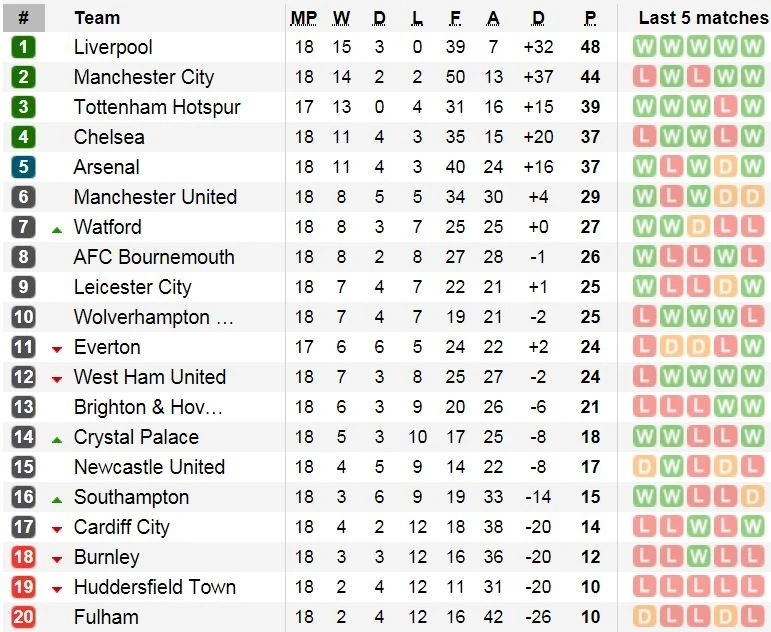This screenshot has width=771, height=632.
Task: Sort table by W wins column header
Action: pyautogui.click(x=341, y=18)
